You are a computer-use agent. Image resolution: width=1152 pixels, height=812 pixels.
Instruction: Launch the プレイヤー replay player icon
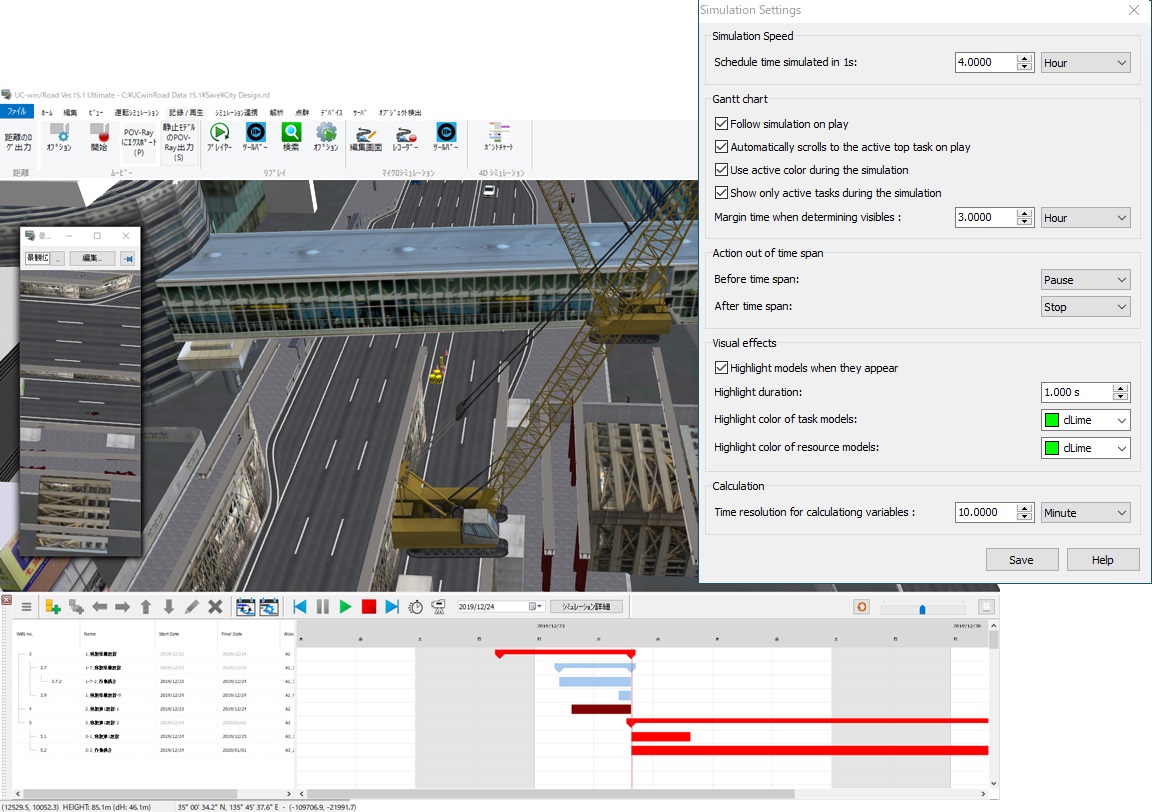pos(219,137)
